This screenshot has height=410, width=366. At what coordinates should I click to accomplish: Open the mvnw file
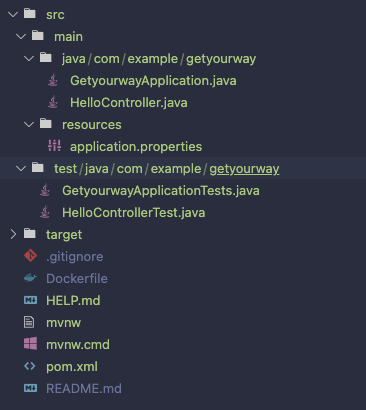pyautogui.click(x=63, y=323)
